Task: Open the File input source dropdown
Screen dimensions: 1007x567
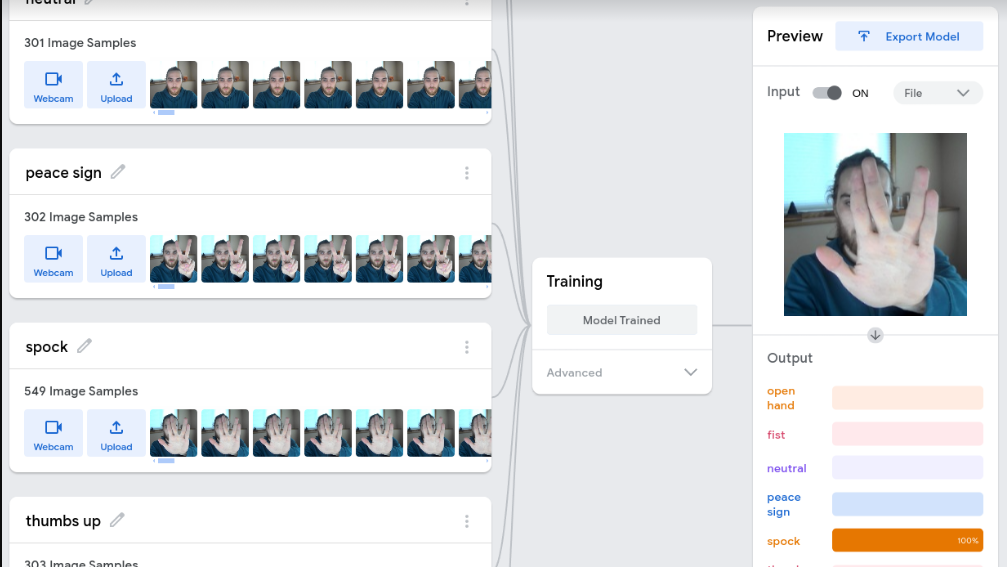Action: pyautogui.click(x=937, y=93)
